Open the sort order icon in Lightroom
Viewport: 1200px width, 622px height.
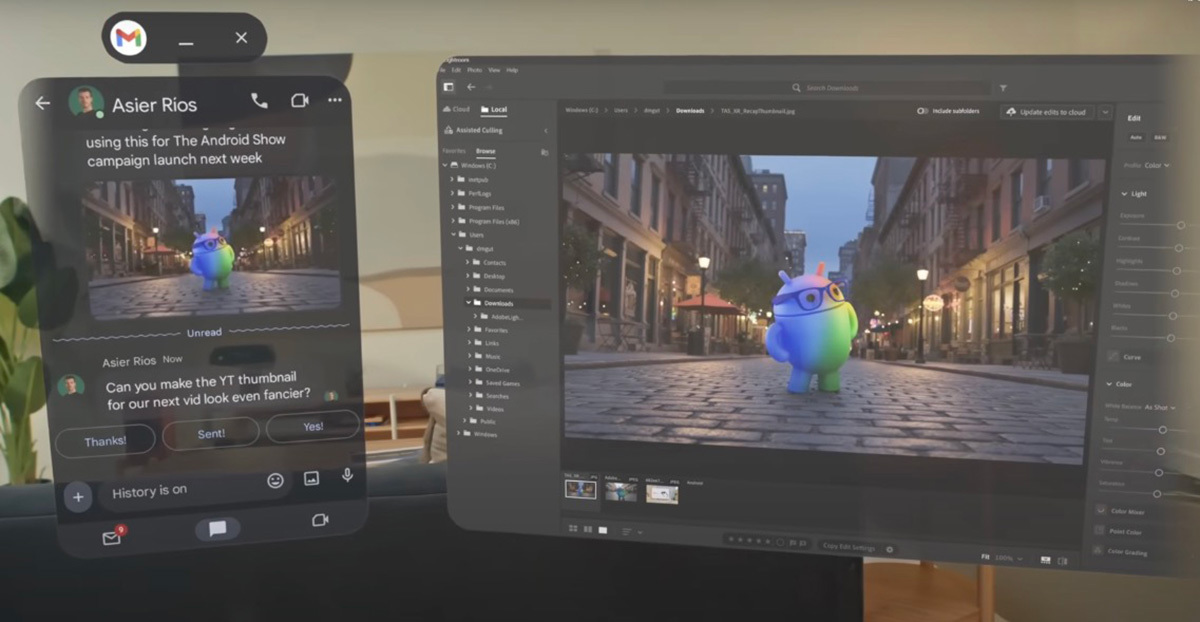(627, 532)
